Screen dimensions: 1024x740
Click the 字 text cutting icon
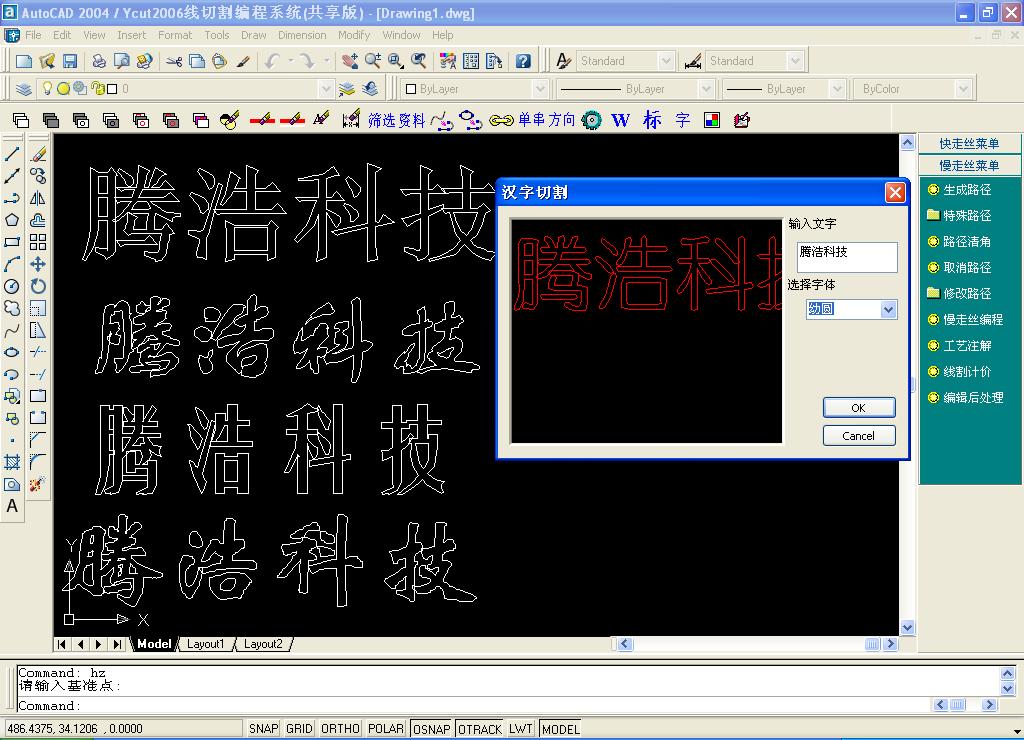[x=682, y=120]
